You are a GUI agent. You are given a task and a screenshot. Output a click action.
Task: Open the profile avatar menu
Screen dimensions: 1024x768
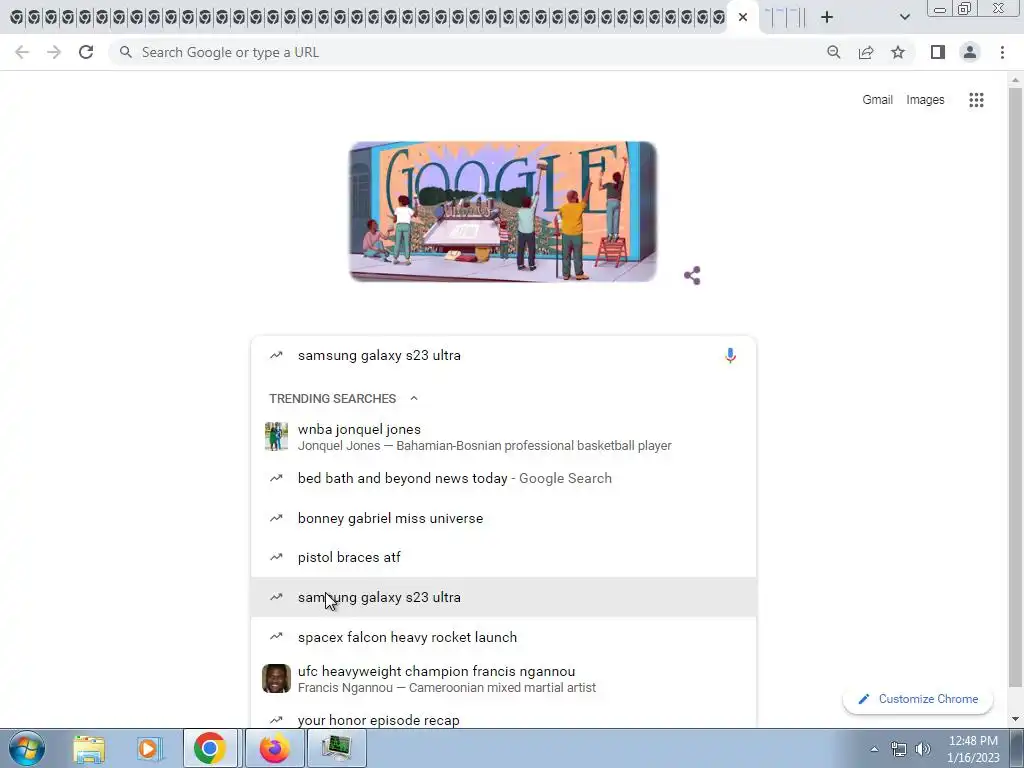(970, 52)
